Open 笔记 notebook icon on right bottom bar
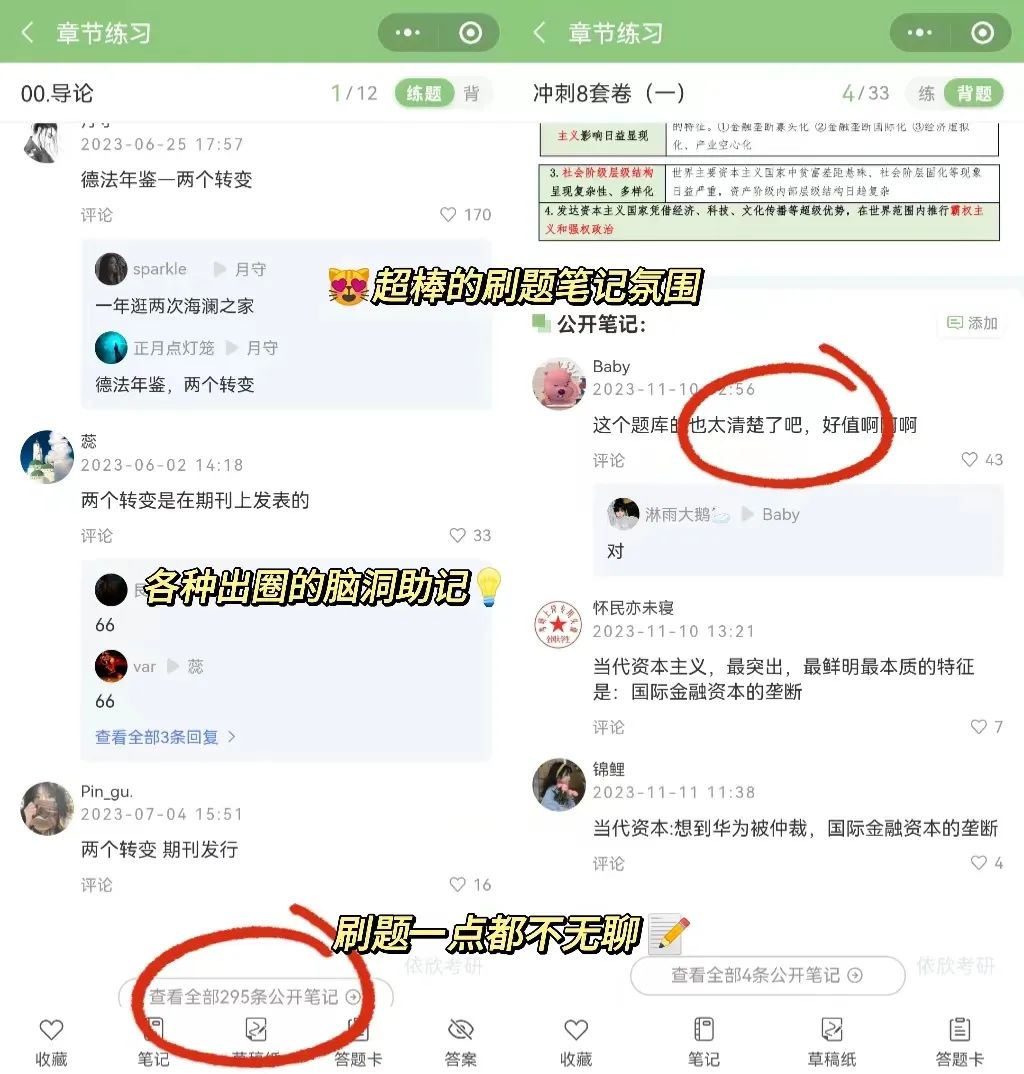The image size is (1024, 1074). tap(704, 1029)
